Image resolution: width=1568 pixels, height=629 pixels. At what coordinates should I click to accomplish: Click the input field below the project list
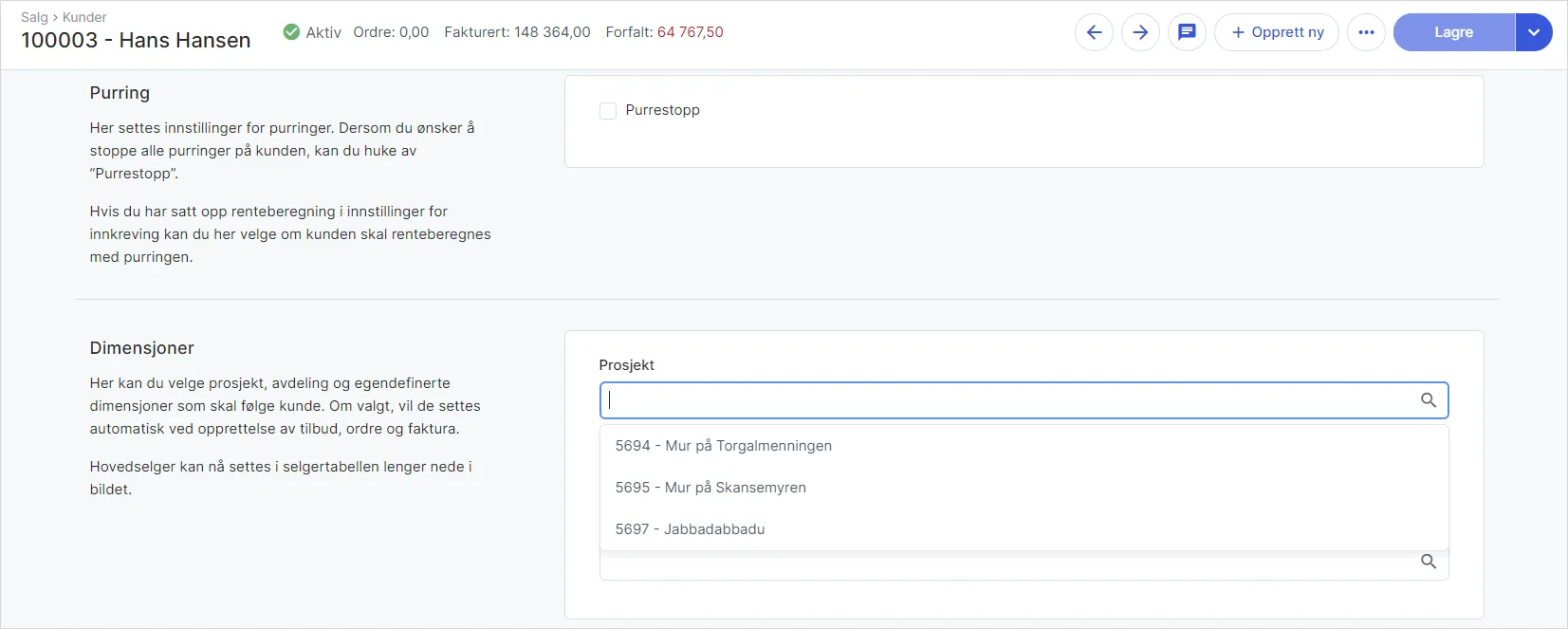[1005, 565]
